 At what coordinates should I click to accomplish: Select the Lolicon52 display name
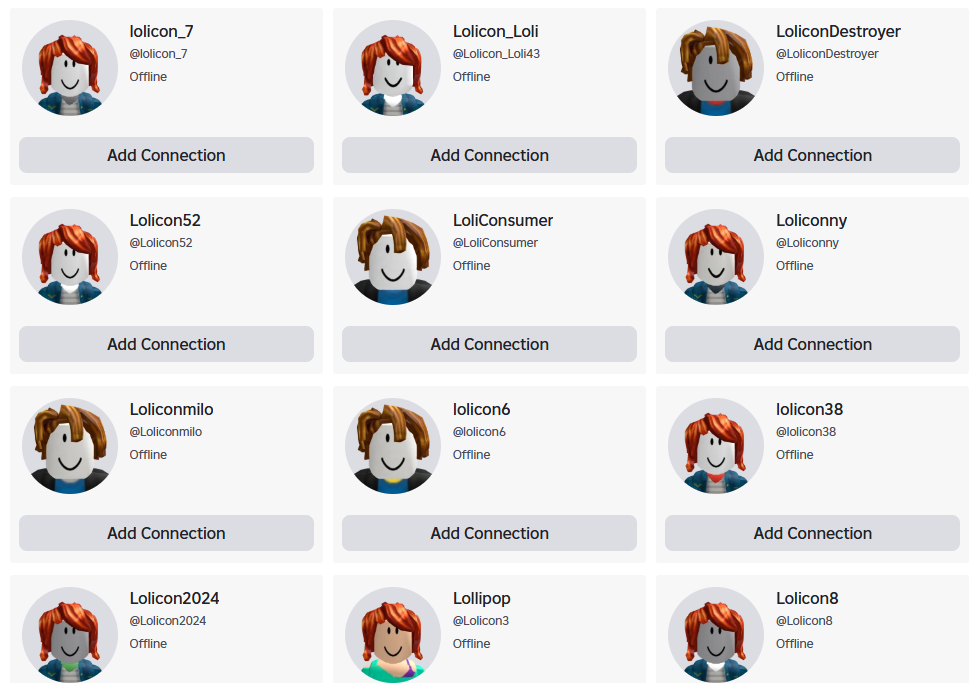pyautogui.click(x=165, y=220)
